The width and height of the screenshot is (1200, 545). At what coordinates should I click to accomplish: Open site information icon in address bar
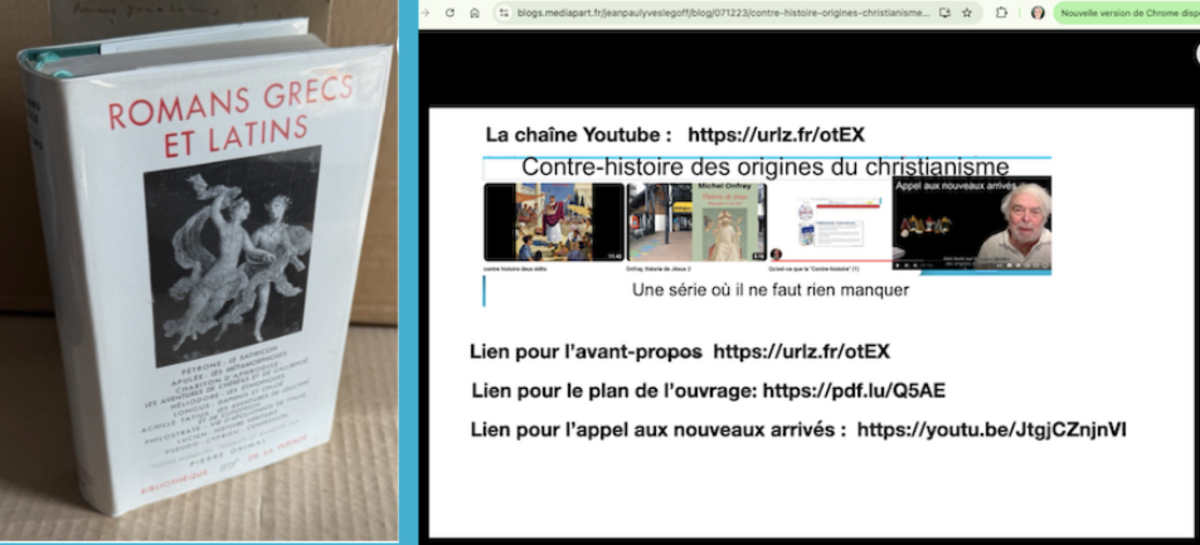coord(504,13)
